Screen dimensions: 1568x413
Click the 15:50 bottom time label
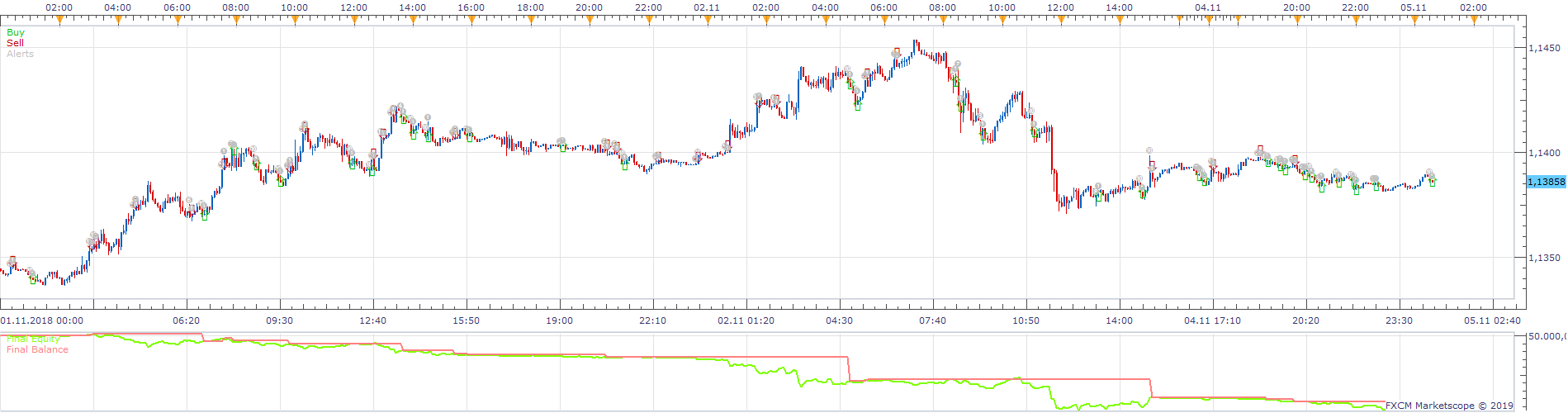click(466, 320)
